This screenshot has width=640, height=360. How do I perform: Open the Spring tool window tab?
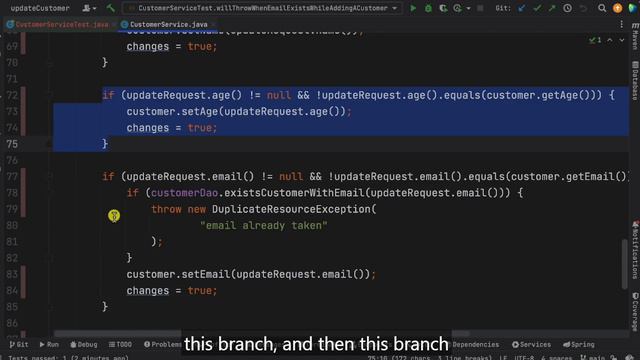[x=579, y=344]
